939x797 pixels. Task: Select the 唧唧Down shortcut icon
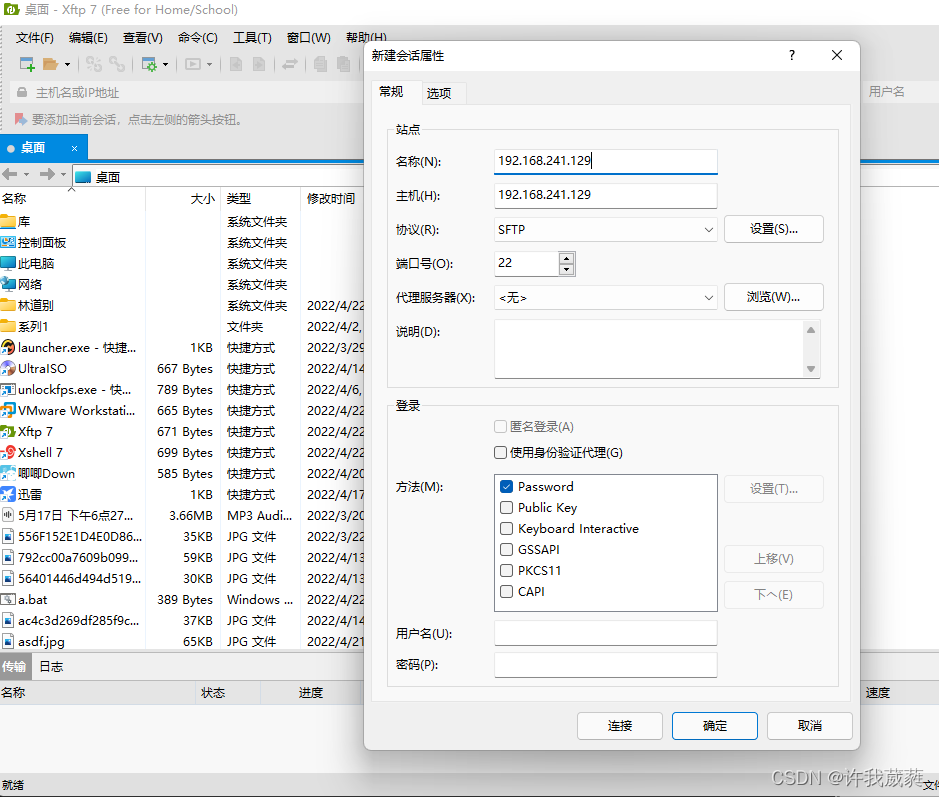(8, 473)
